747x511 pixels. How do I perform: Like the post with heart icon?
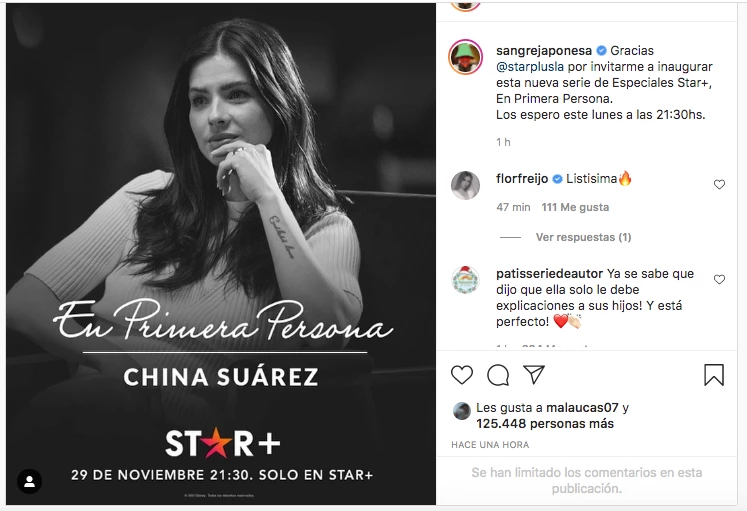click(462, 375)
